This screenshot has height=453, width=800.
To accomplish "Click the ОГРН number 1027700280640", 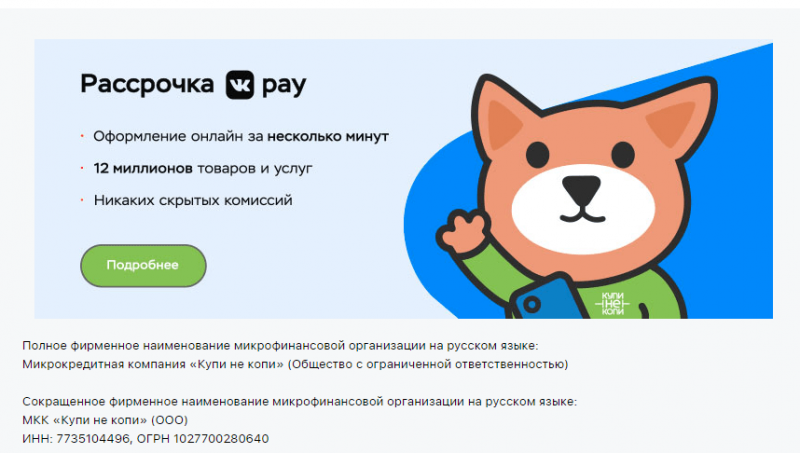I will pos(221,439).
